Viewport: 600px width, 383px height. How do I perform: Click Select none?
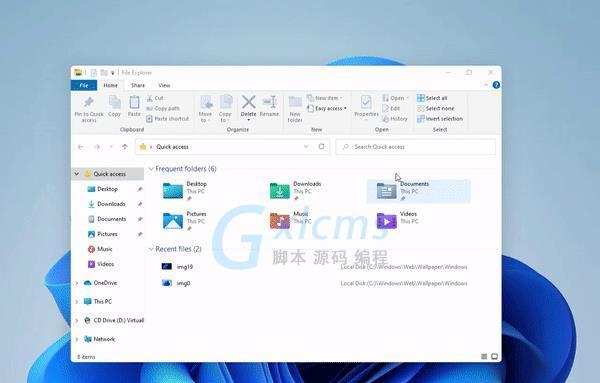tap(435, 109)
